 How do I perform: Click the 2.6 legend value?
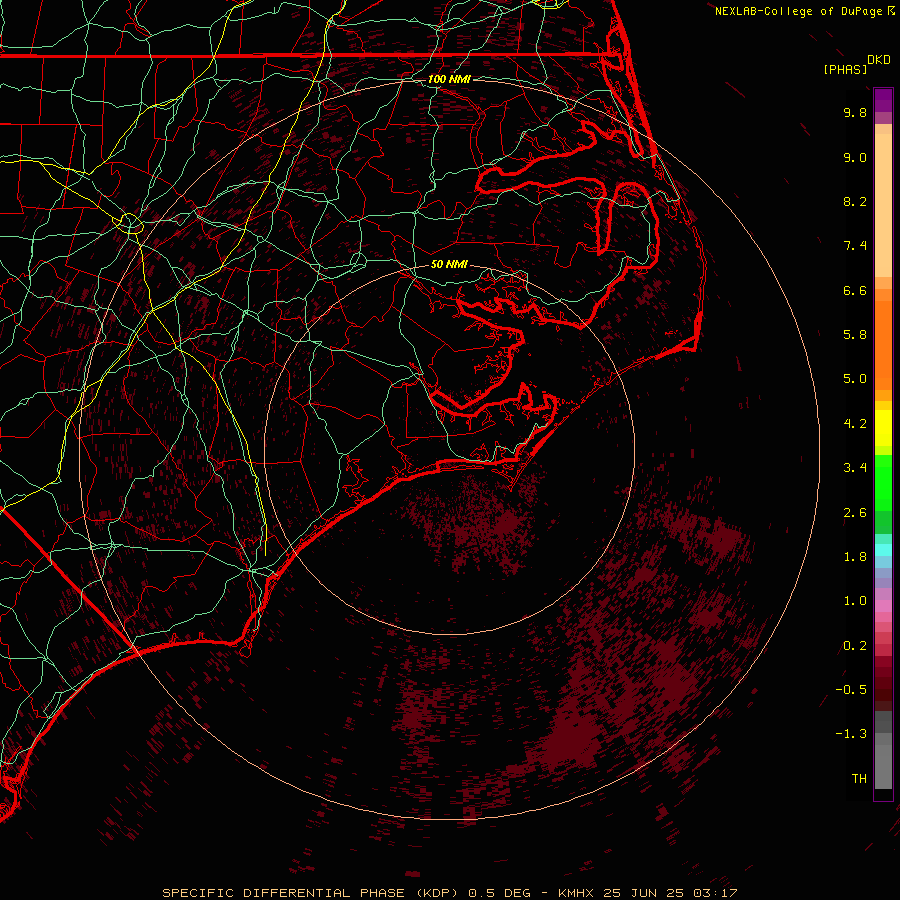point(855,513)
